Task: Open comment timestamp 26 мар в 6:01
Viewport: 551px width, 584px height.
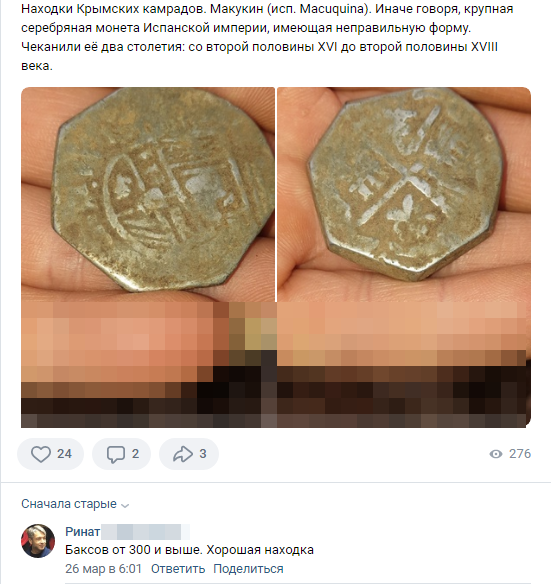Action: [x=103, y=569]
